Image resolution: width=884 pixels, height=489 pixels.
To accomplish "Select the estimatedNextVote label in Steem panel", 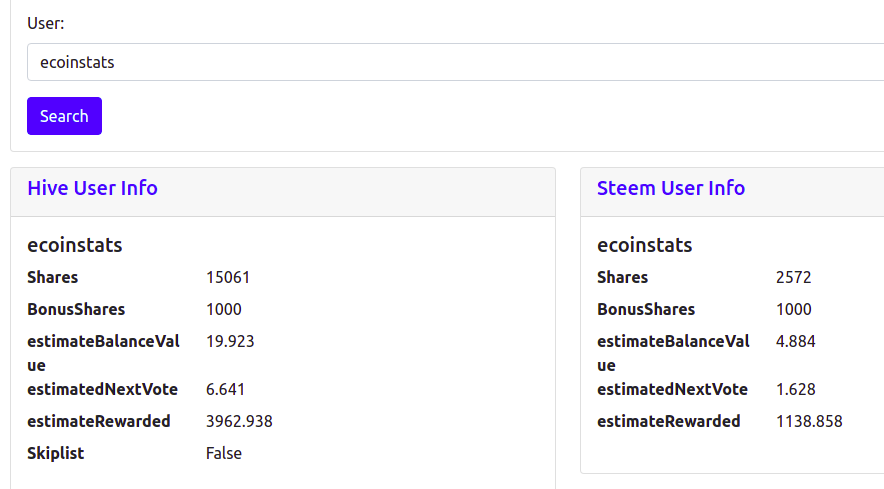I will [x=673, y=390].
